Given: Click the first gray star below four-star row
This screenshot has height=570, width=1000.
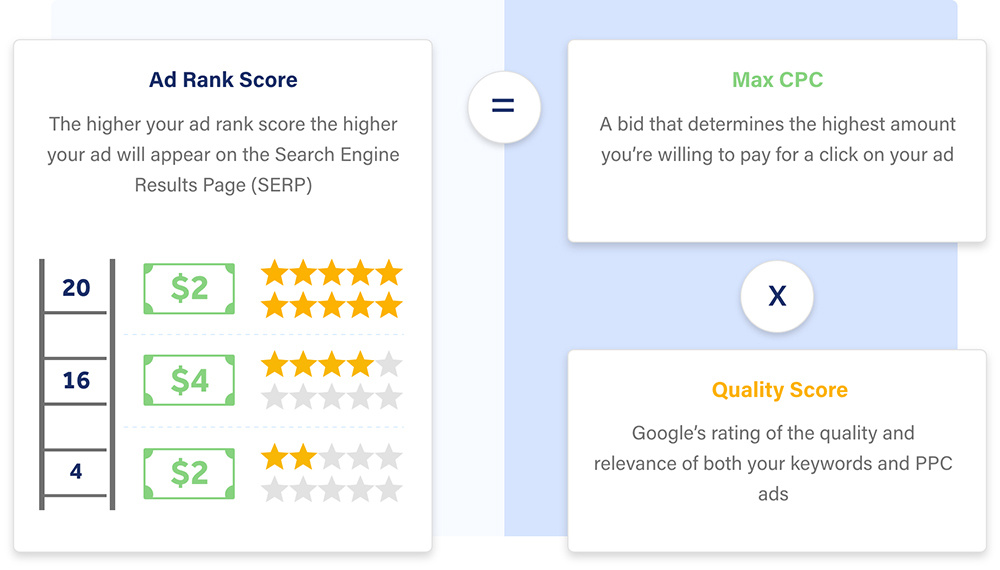Looking at the screenshot, I should (x=274, y=397).
